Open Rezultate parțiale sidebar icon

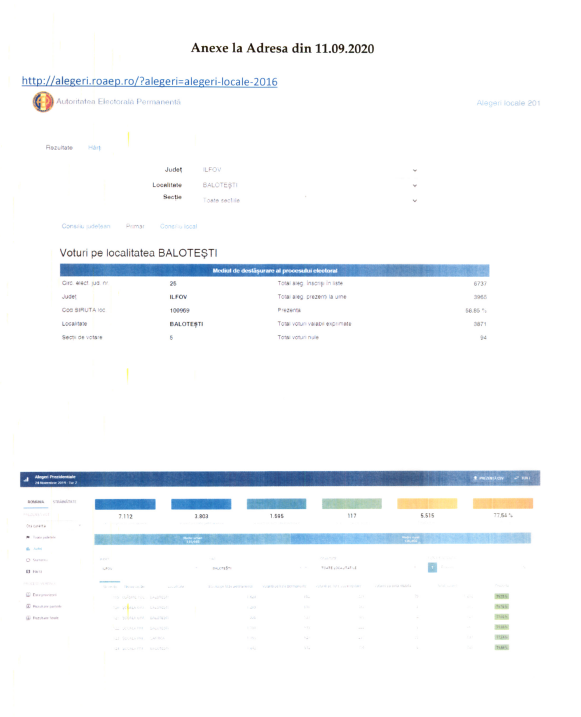28,606
